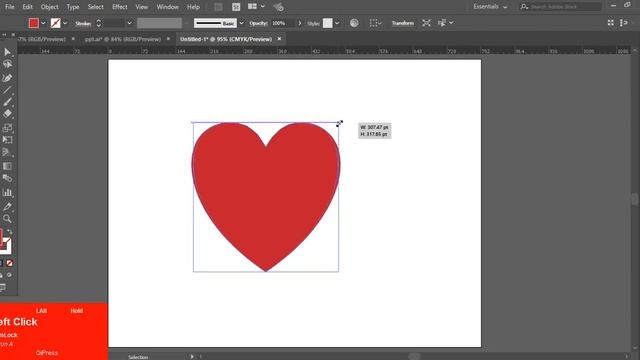This screenshot has height=360, width=640.
Task: Click the control panel grid icon
Action: pyautogui.click(x=611, y=23)
